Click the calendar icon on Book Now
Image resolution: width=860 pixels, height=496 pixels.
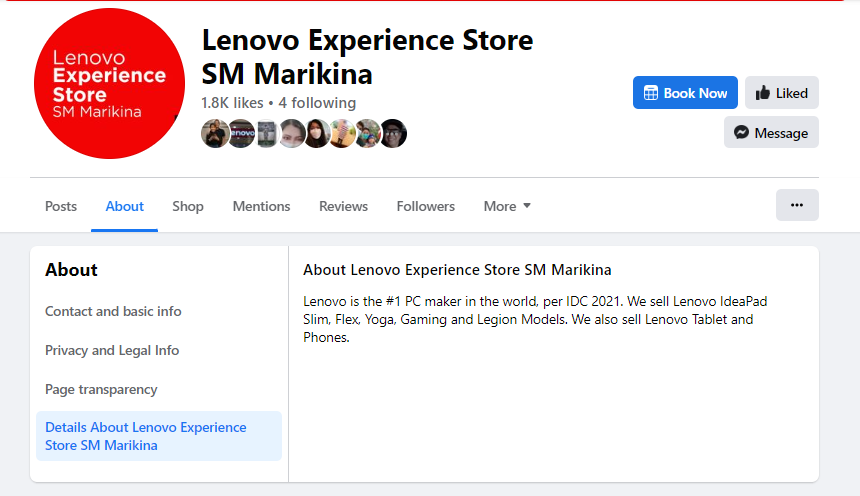point(650,93)
